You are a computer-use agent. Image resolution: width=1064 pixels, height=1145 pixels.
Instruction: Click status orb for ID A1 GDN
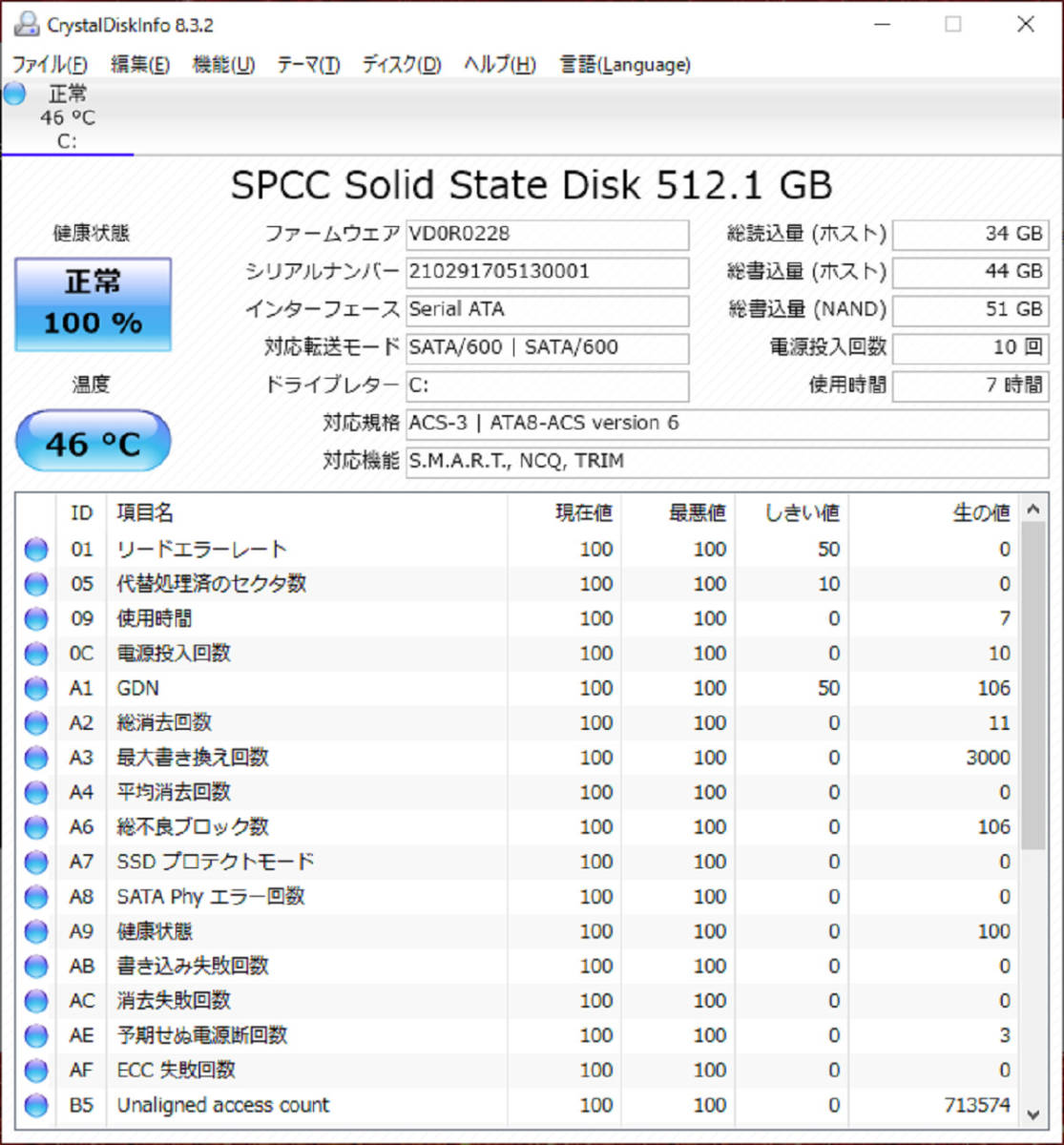(x=36, y=689)
